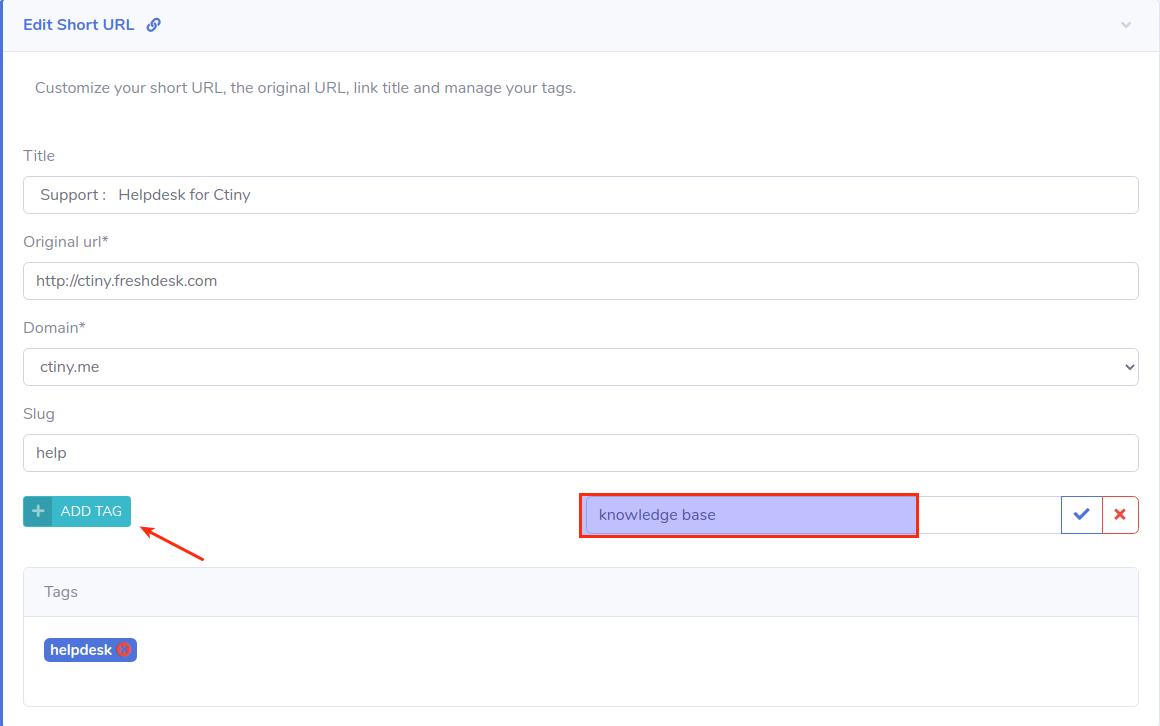This screenshot has height=726, width=1160.
Task: Click the Domain* label
Action: pos(55,328)
